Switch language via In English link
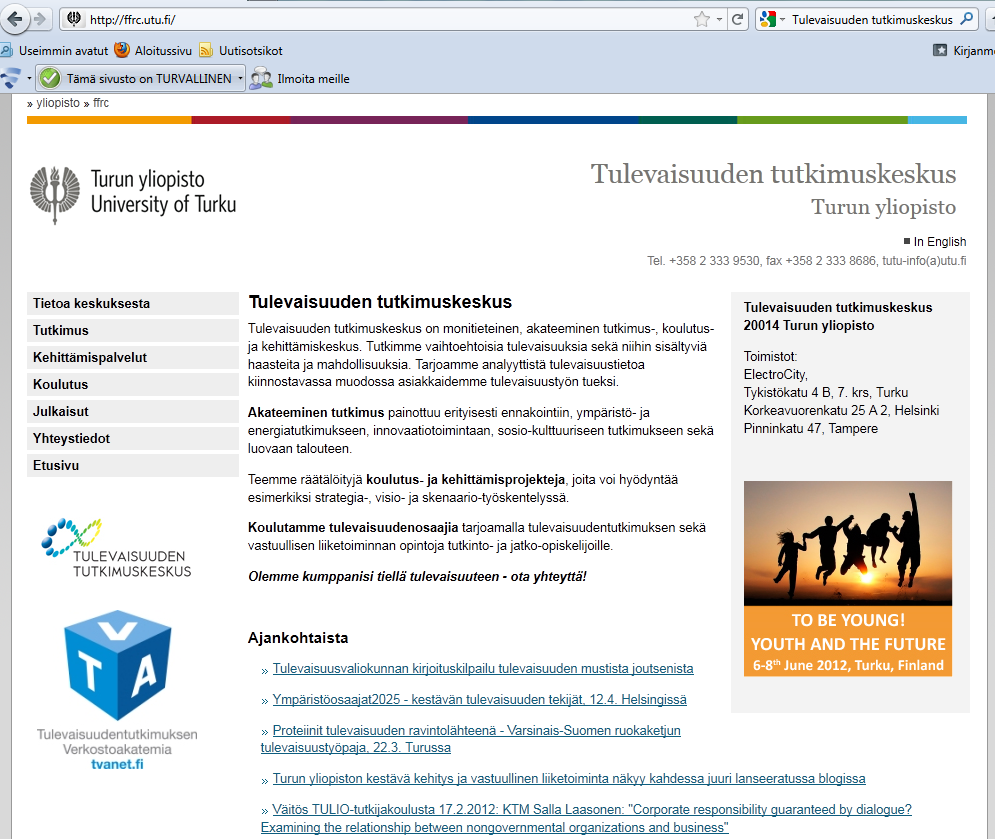Screen dimensions: 995x839 (x=940, y=242)
